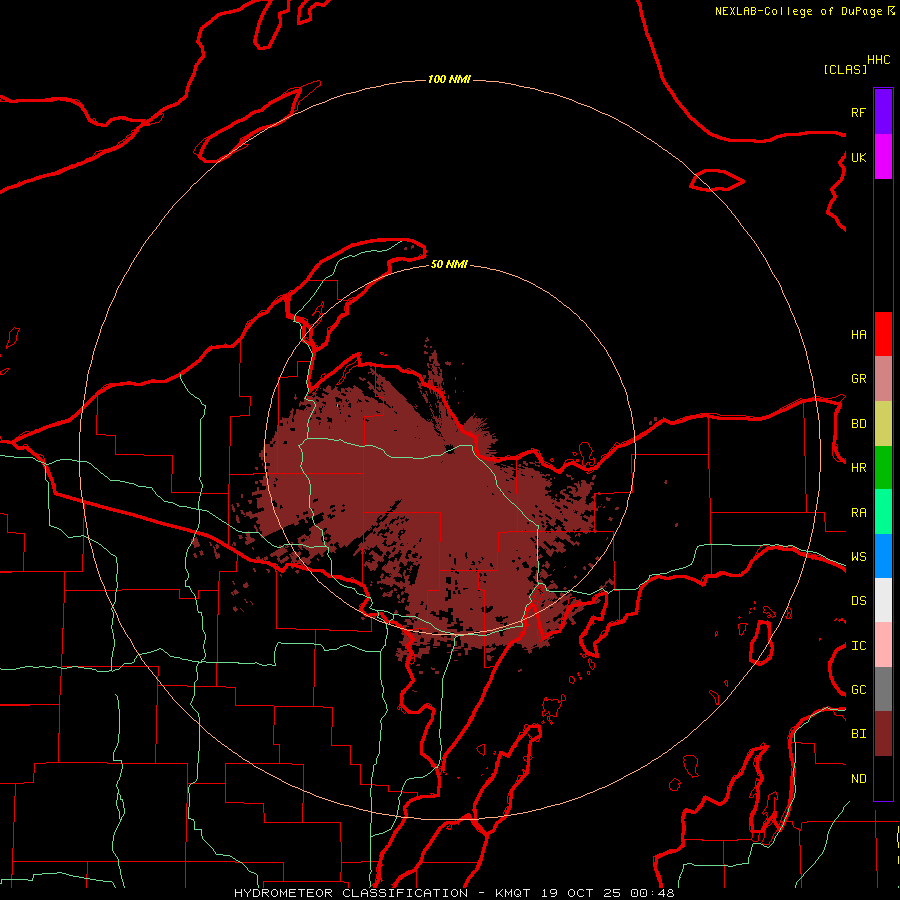
Task: Click the 'WS' legend label
Action: click(858, 557)
